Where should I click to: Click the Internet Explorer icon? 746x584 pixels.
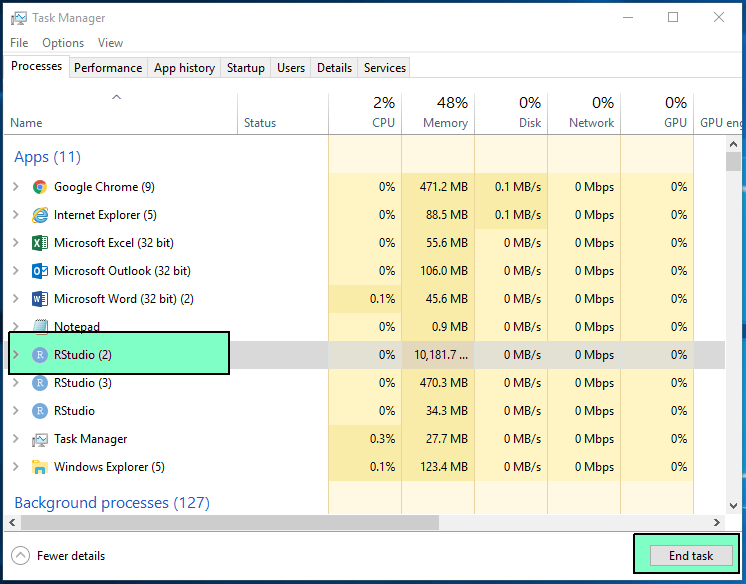click(40, 215)
